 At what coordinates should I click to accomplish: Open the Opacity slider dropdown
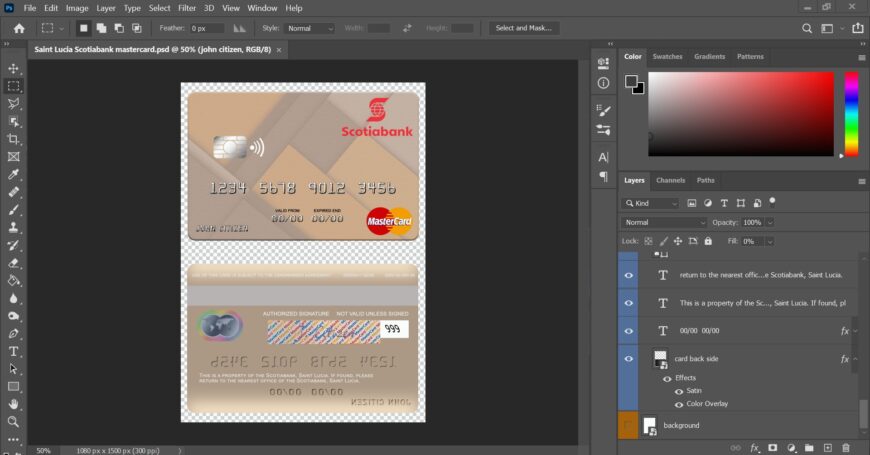[x=770, y=223]
